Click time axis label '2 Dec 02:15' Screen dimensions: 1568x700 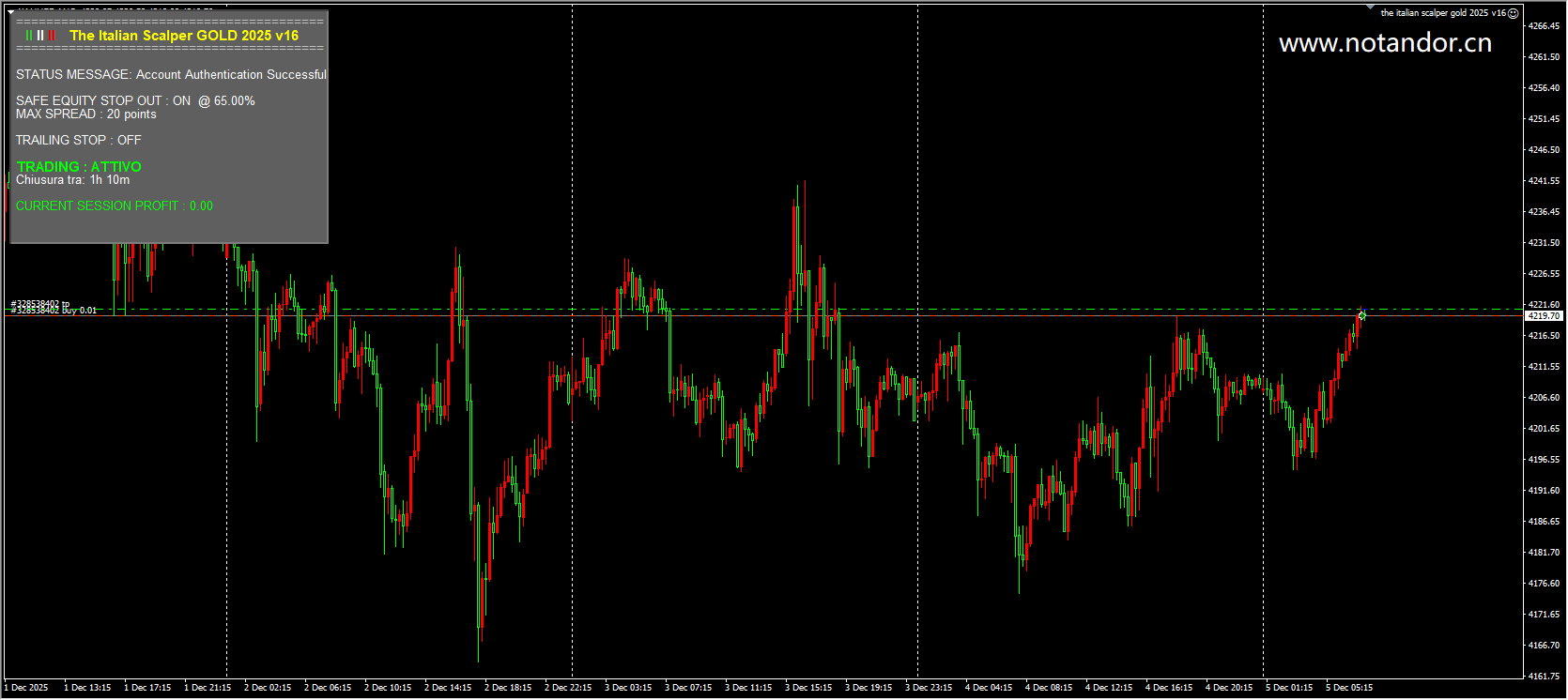point(268,688)
